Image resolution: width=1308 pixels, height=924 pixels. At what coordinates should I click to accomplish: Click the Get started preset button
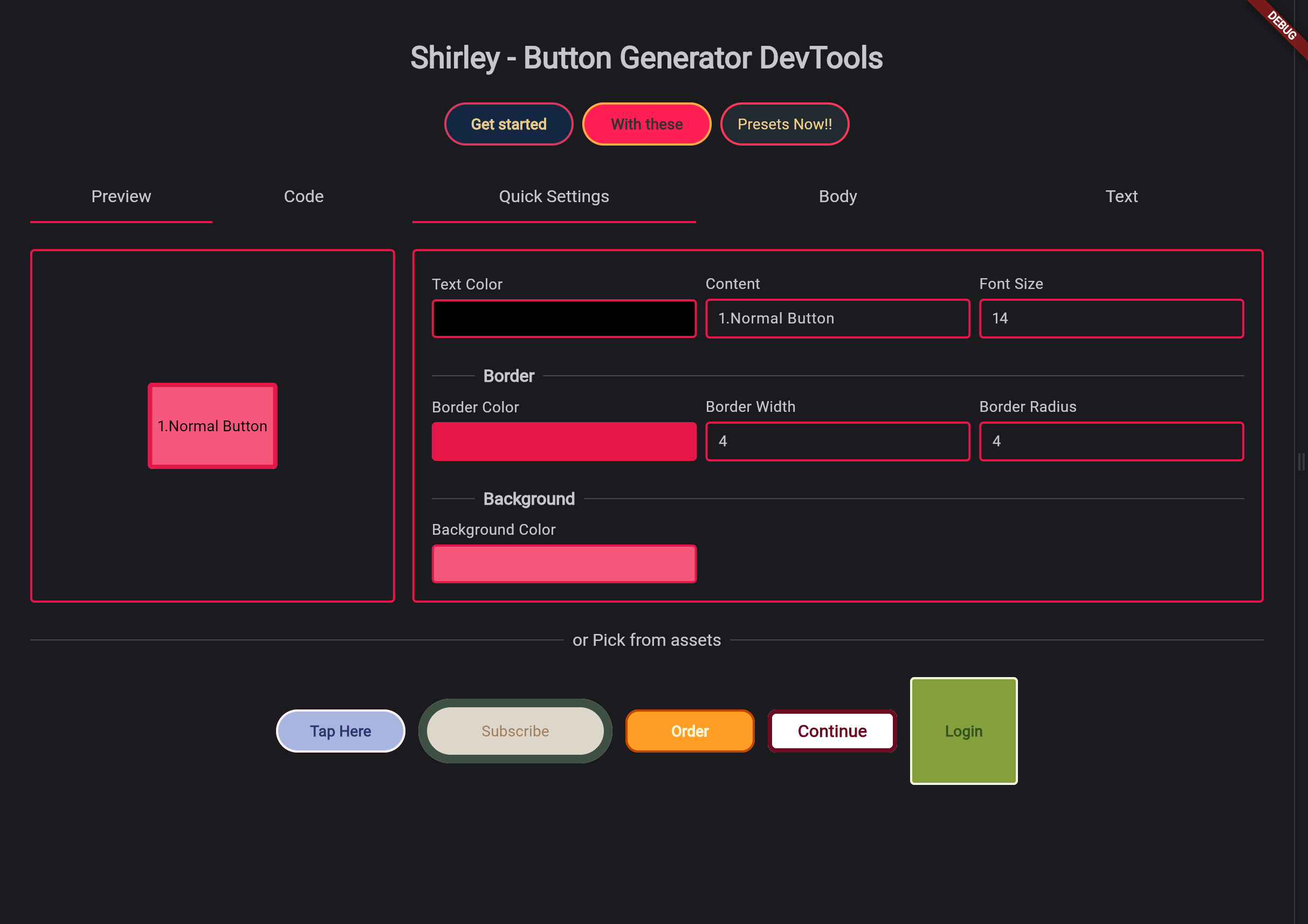[x=508, y=124]
